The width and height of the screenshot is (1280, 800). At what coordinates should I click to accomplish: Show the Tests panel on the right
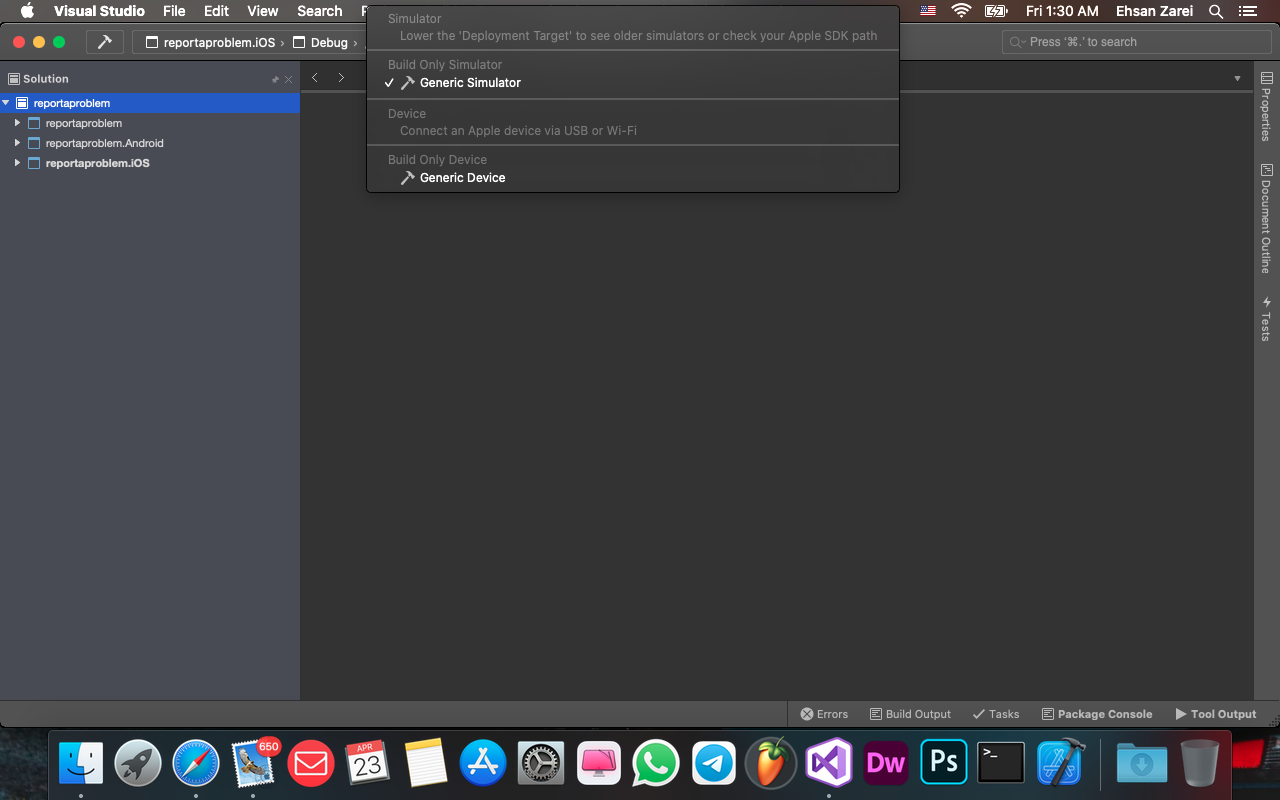click(1264, 322)
